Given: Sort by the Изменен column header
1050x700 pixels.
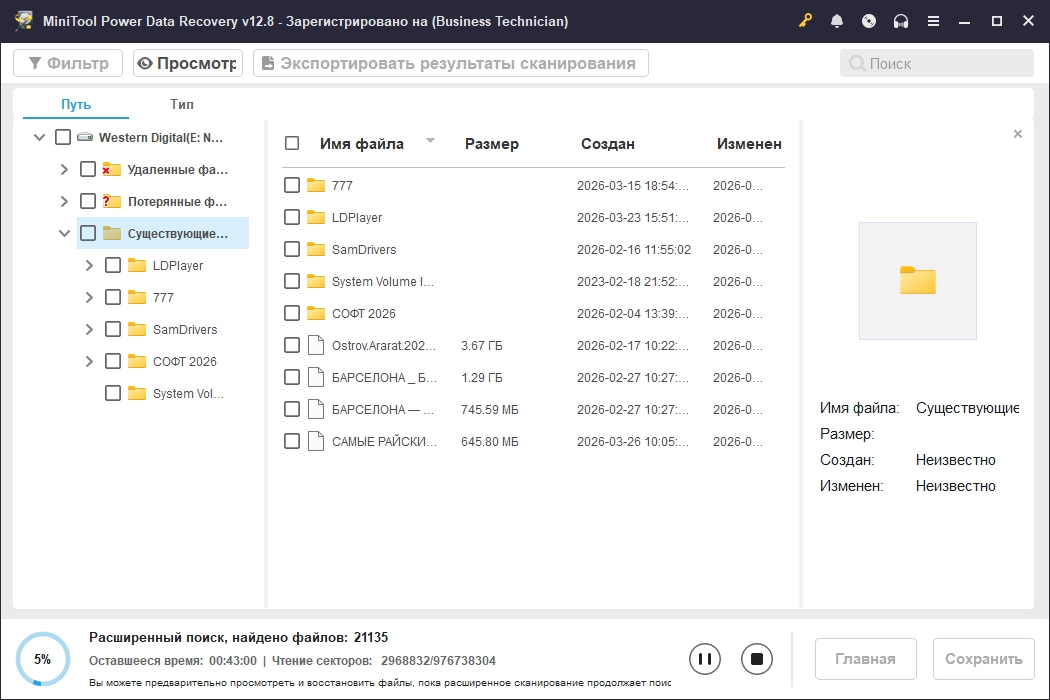Looking at the screenshot, I should pyautogui.click(x=749, y=144).
